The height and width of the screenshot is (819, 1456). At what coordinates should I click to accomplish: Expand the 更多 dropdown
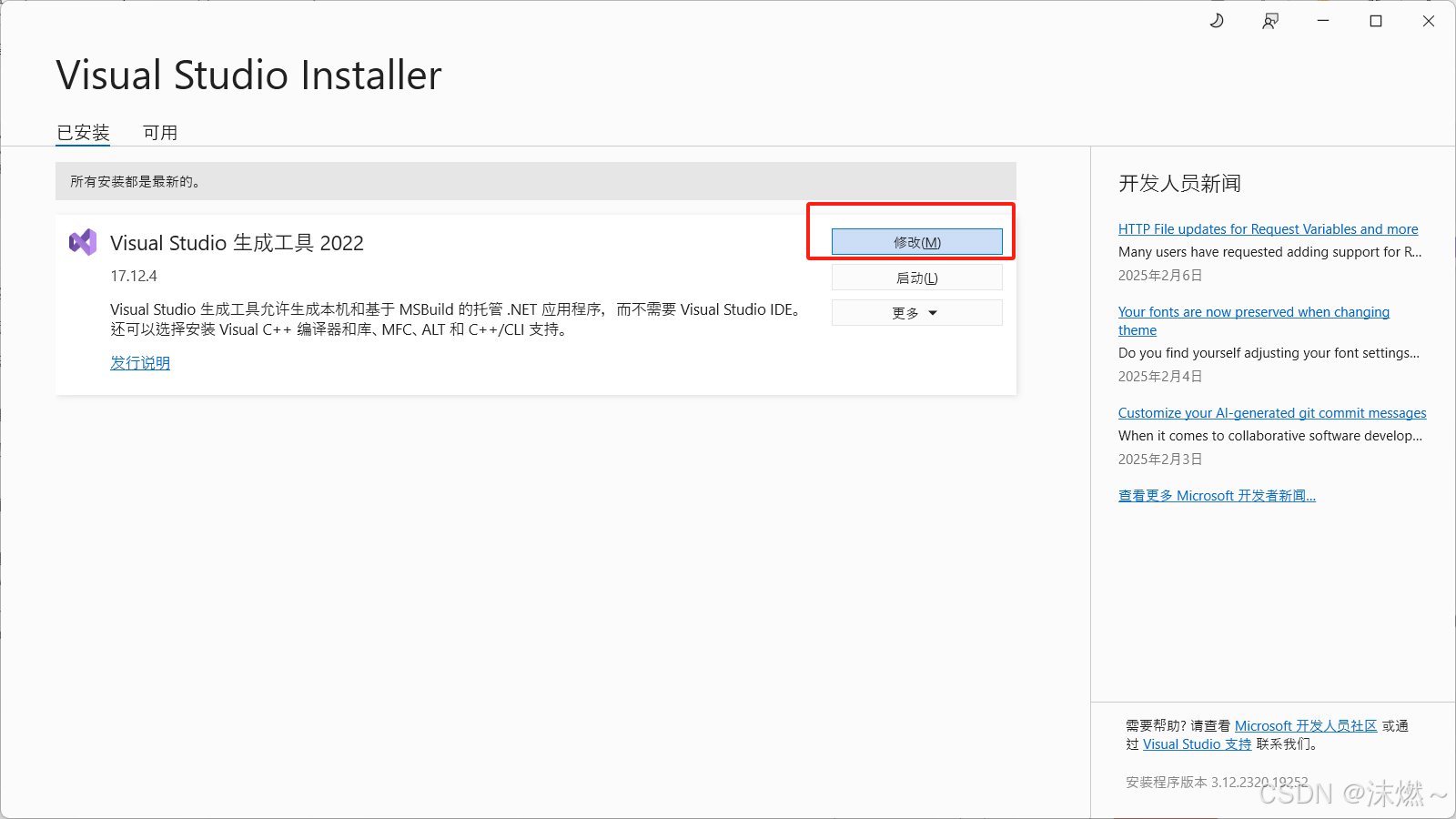pos(917,313)
